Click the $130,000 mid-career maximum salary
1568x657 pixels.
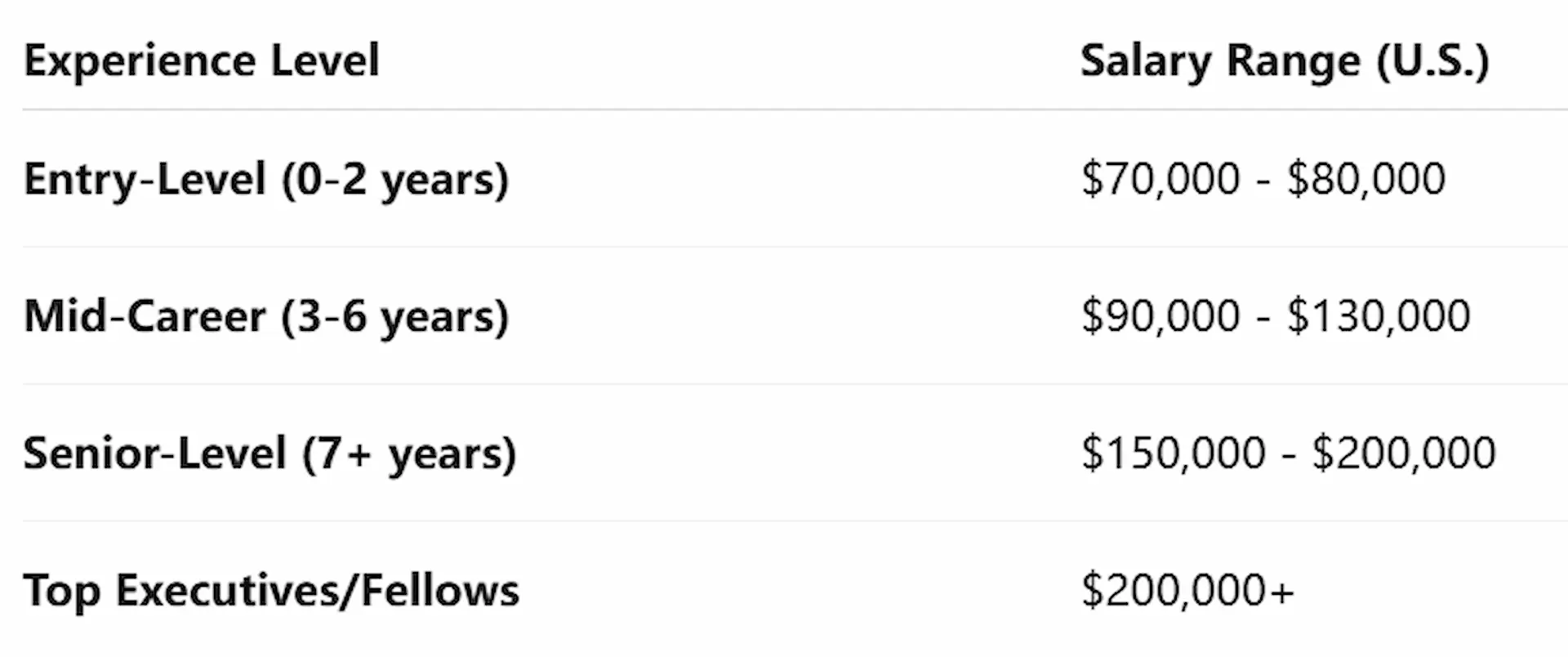(1379, 316)
